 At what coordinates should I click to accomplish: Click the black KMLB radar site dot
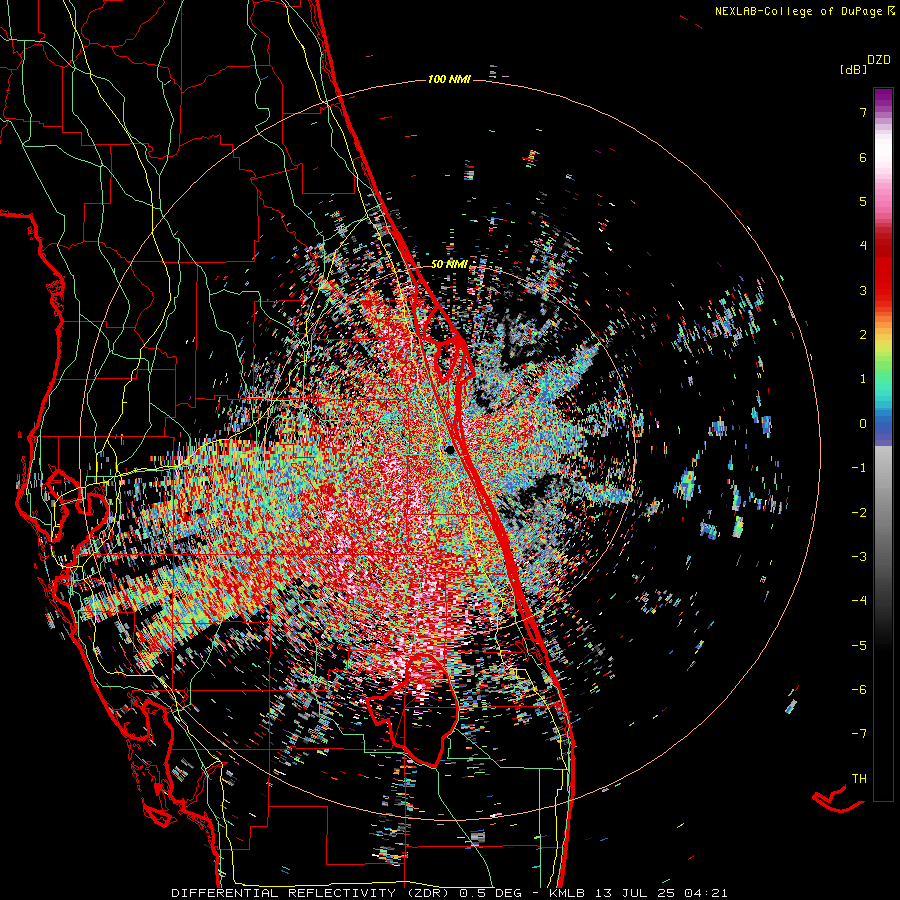pos(451,449)
